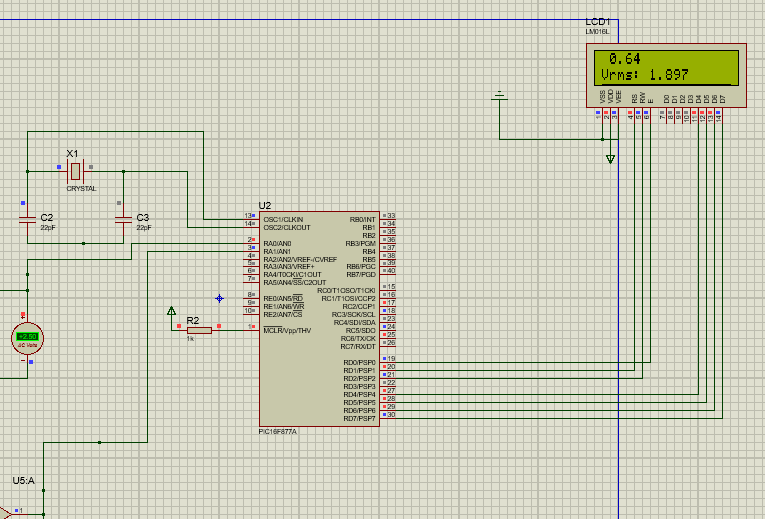
Task: Select capacitor C2 symbol
Action: point(27,220)
